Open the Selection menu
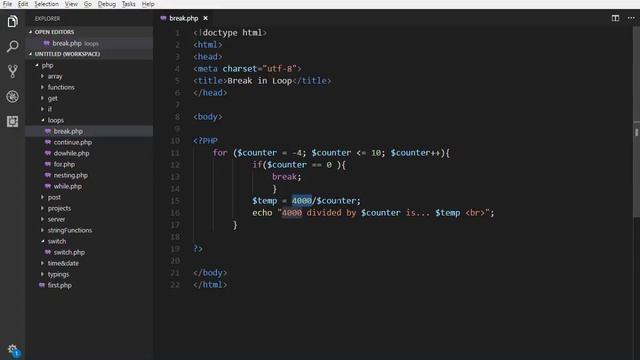Screen dimensions: 640x360 tap(47, 4)
